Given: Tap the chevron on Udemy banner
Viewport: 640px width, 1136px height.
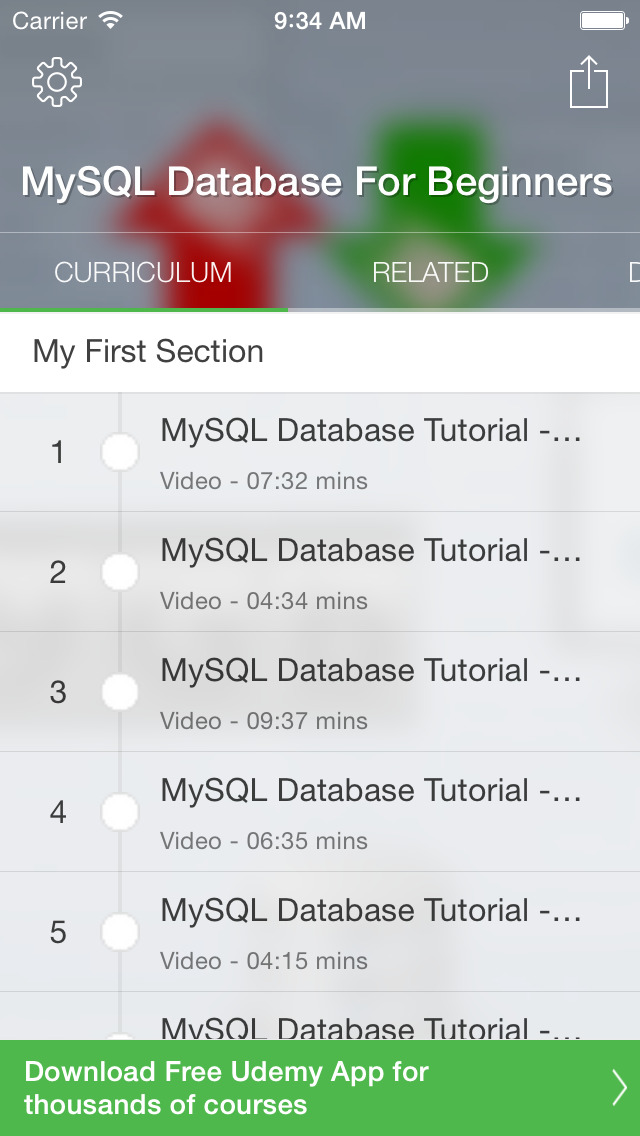Looking at the screenshot, I should coord(619,1087).
